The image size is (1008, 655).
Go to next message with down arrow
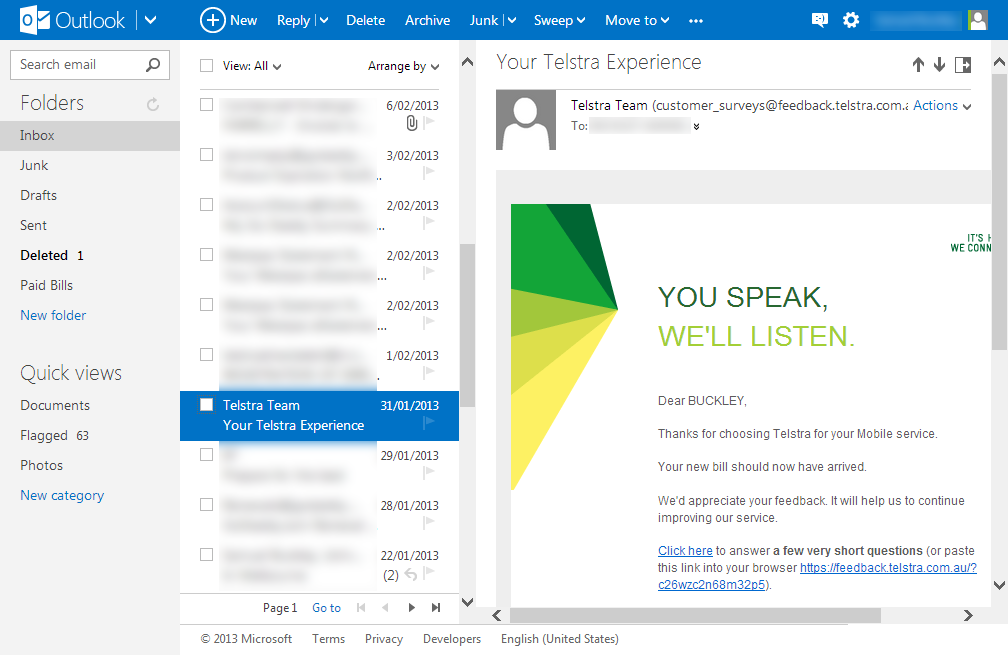939,64
